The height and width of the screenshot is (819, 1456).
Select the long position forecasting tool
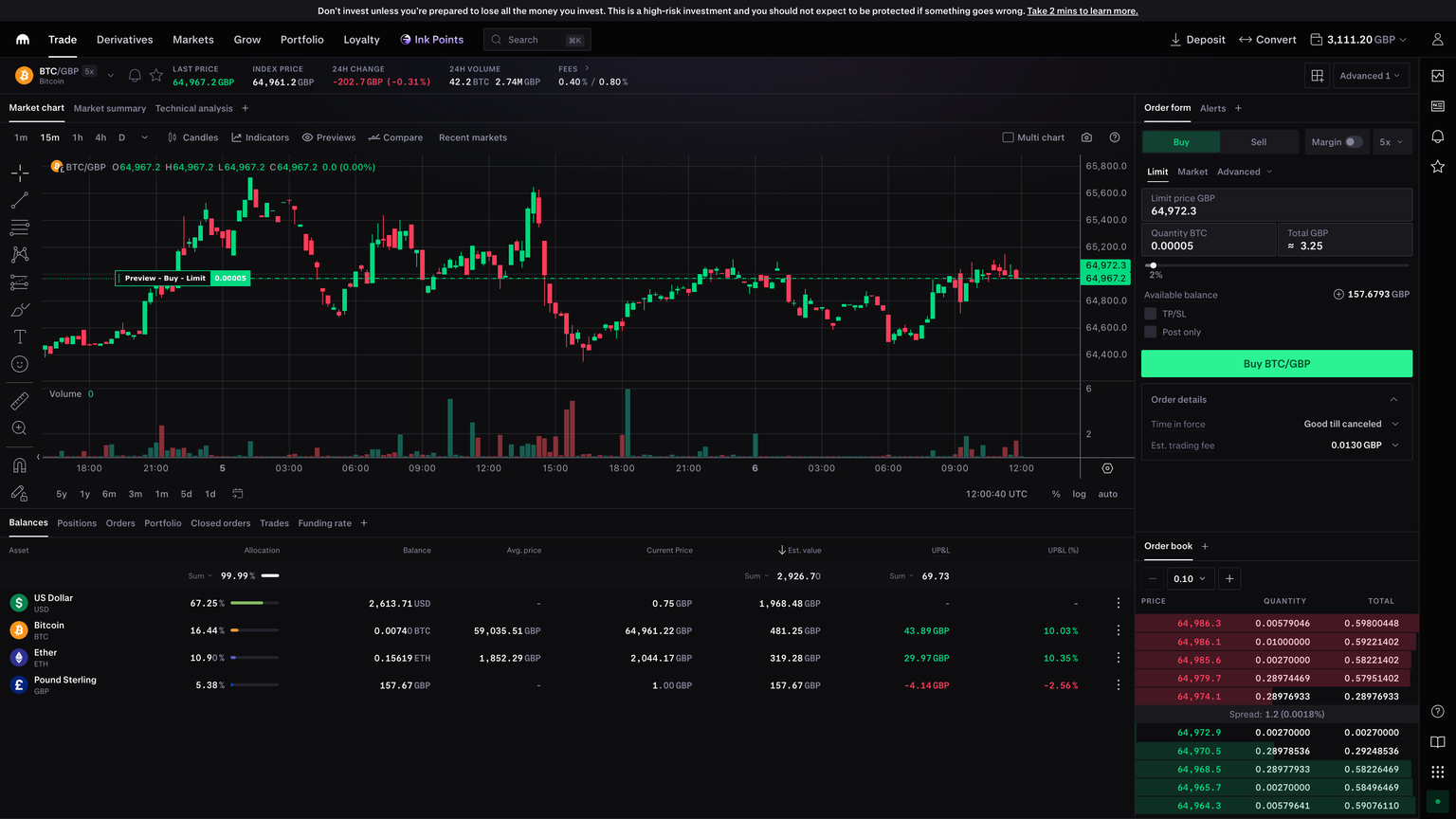point(19,282)
